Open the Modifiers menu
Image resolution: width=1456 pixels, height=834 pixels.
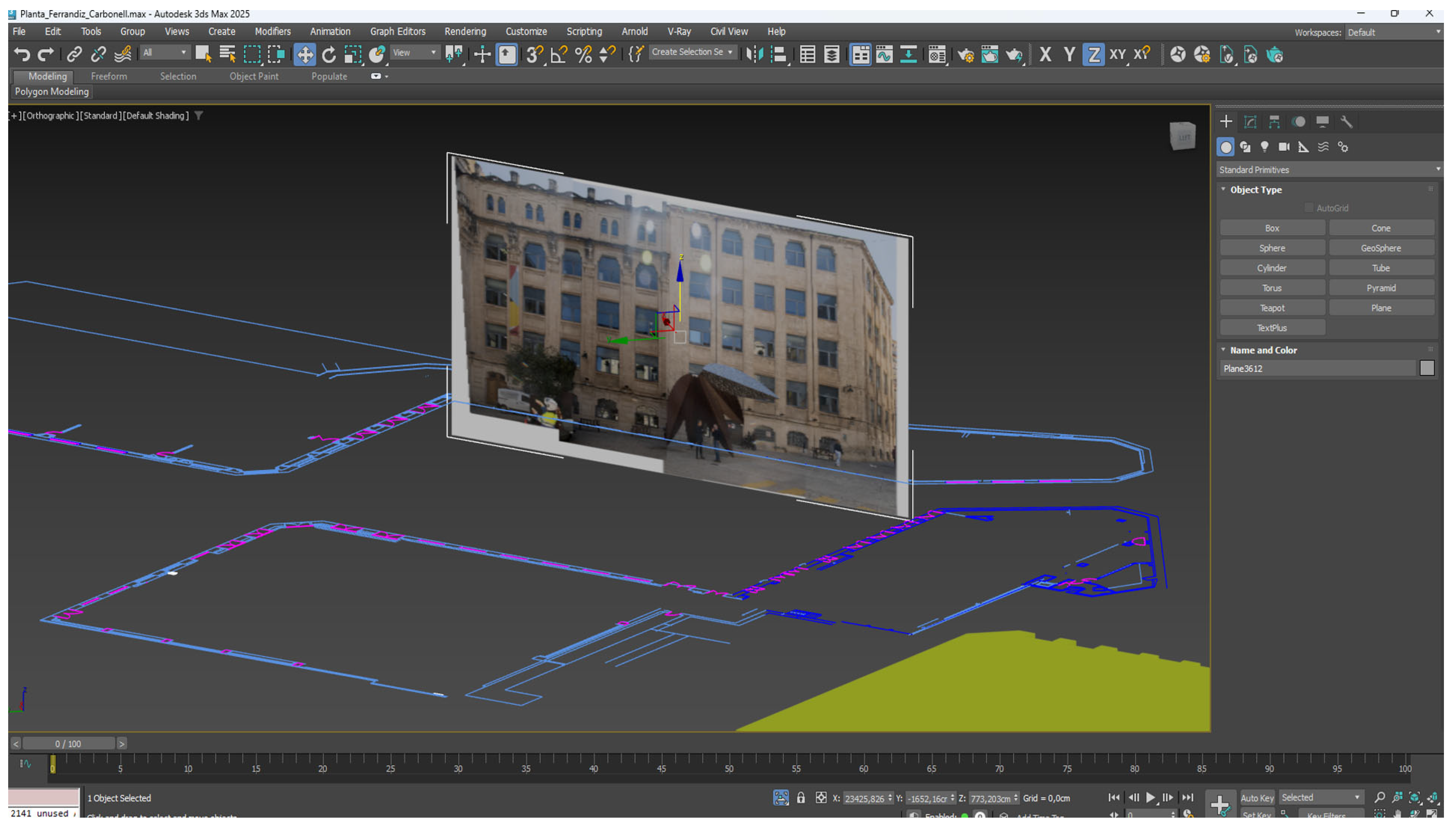tap(273, 32)
